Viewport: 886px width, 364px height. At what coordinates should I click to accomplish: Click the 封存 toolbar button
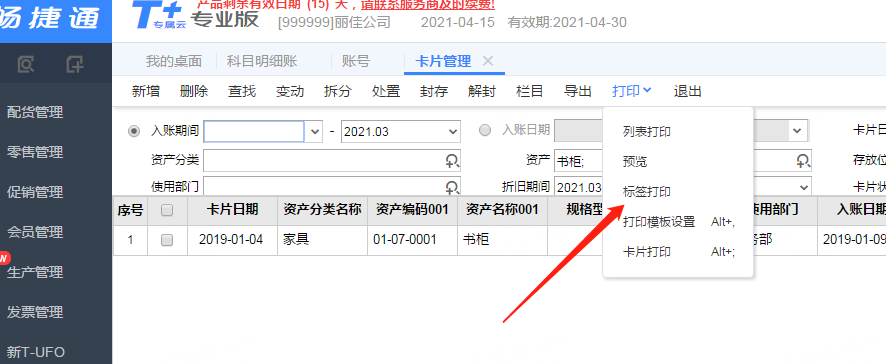point(434,91)
